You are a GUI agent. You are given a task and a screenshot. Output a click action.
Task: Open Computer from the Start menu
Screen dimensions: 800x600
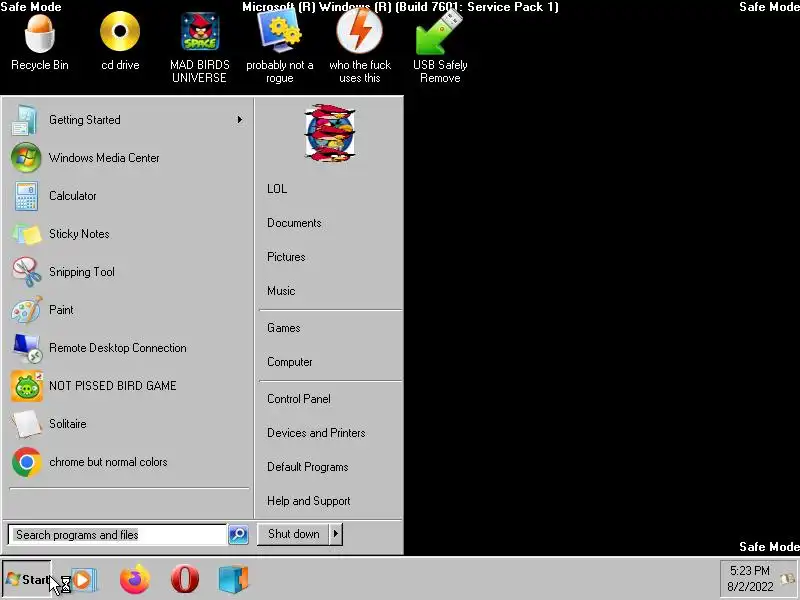(x=290, y=362)
